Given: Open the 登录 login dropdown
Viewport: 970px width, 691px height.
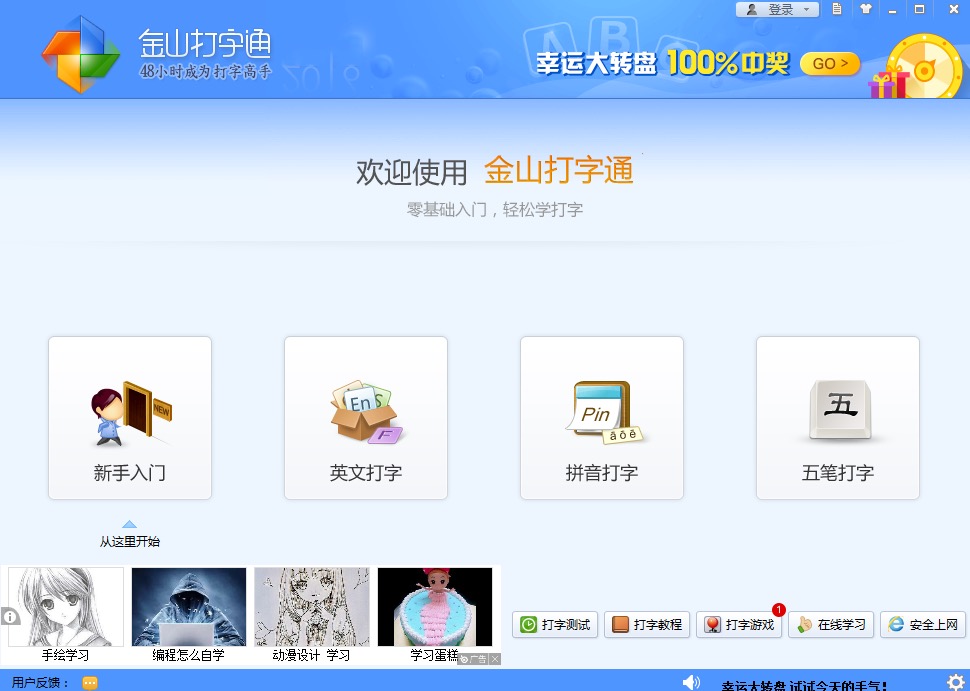Looking at the screenshot, I should [778, 9].
